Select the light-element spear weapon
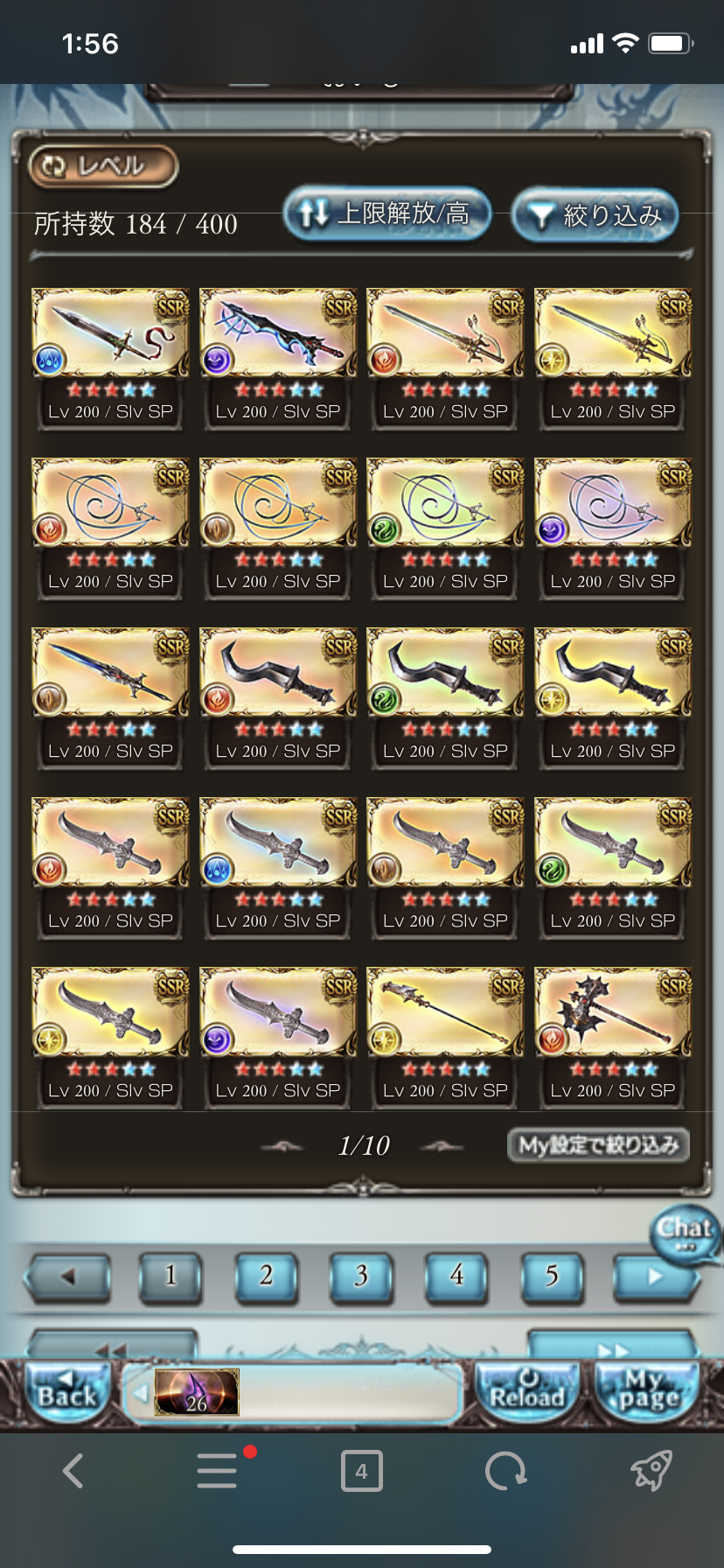Screen dimensions: 724x1568 (x=446, y=1038)
